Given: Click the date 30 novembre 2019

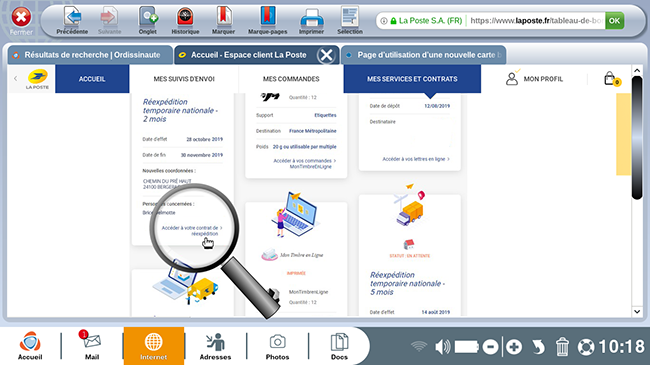Looking at the screenshot, I should tap(201, 155).
